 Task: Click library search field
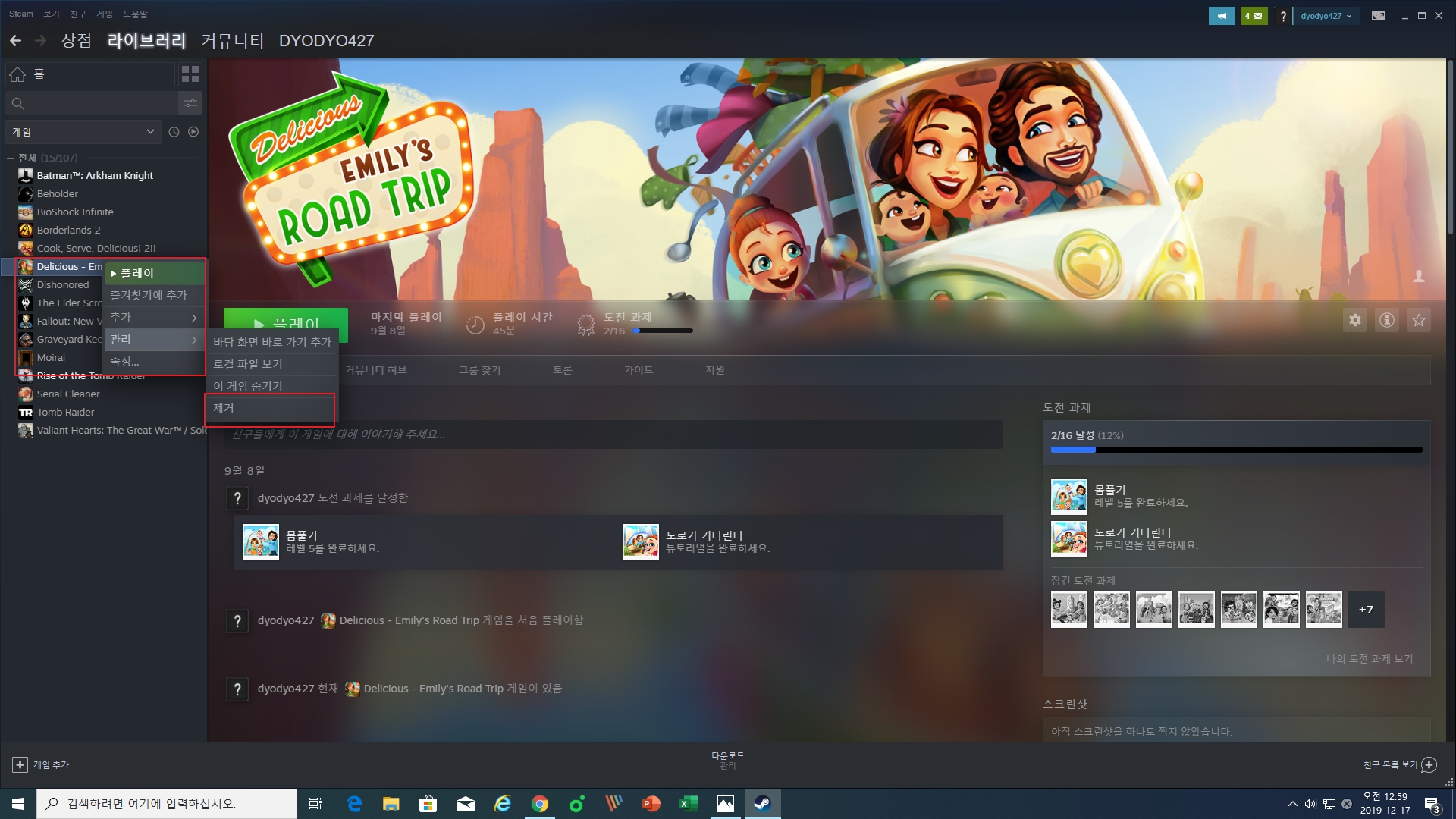click(91, 103)
